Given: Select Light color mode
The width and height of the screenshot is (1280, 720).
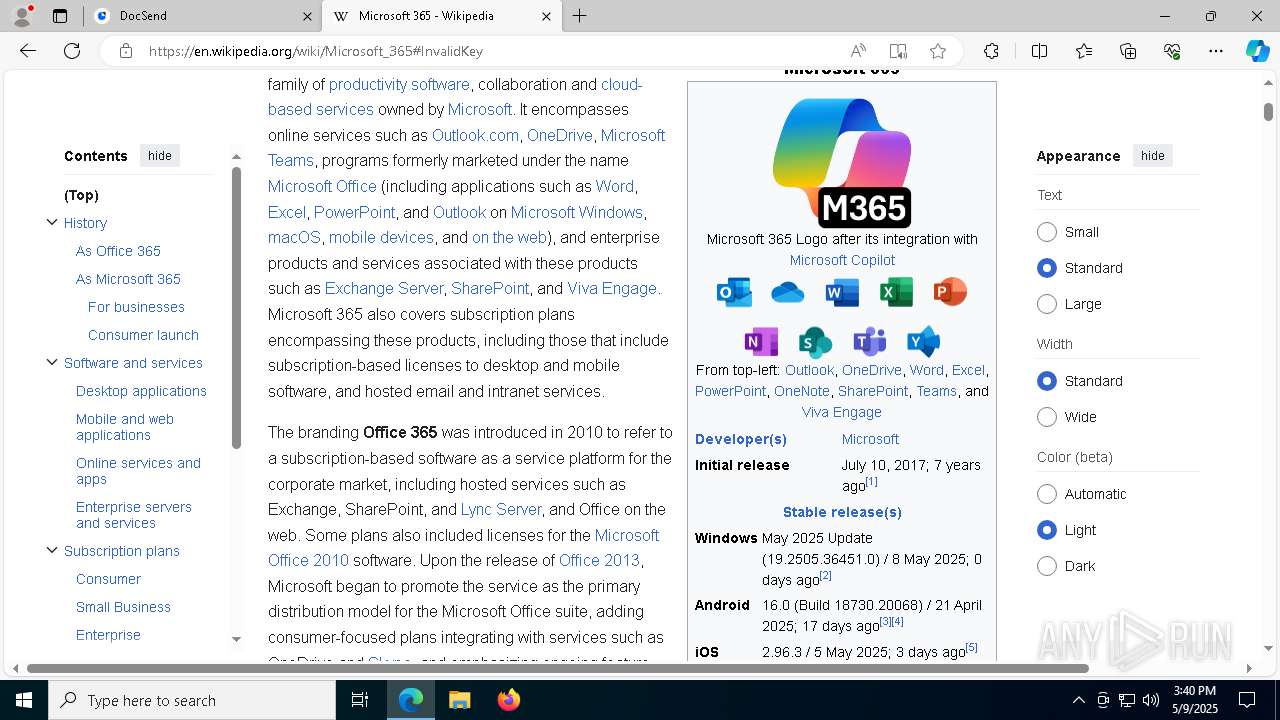Looking at the screenshot, I should pos(1047,530).
